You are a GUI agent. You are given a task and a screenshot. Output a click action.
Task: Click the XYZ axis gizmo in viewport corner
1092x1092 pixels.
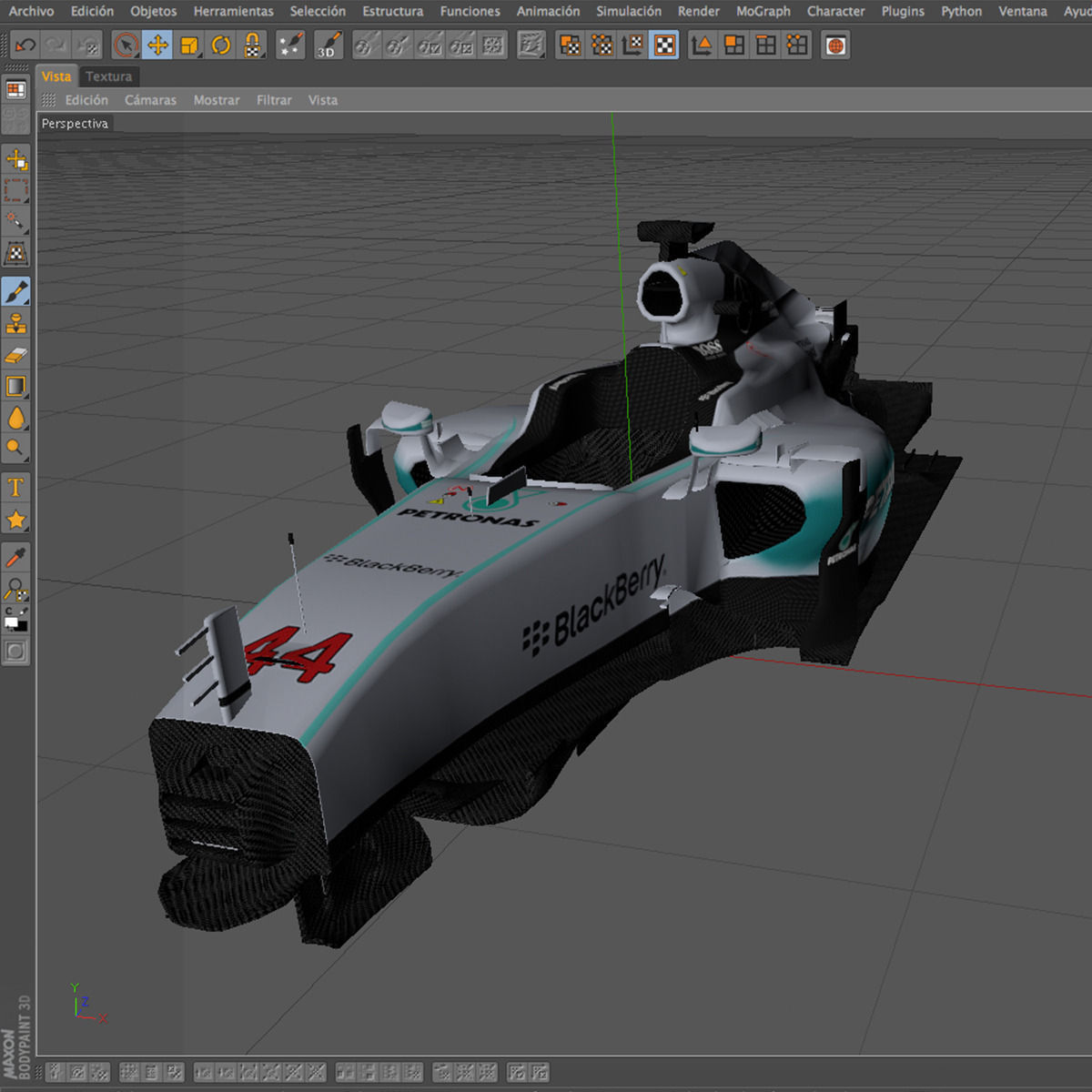pyautogui.click(x=87, y=1004)
